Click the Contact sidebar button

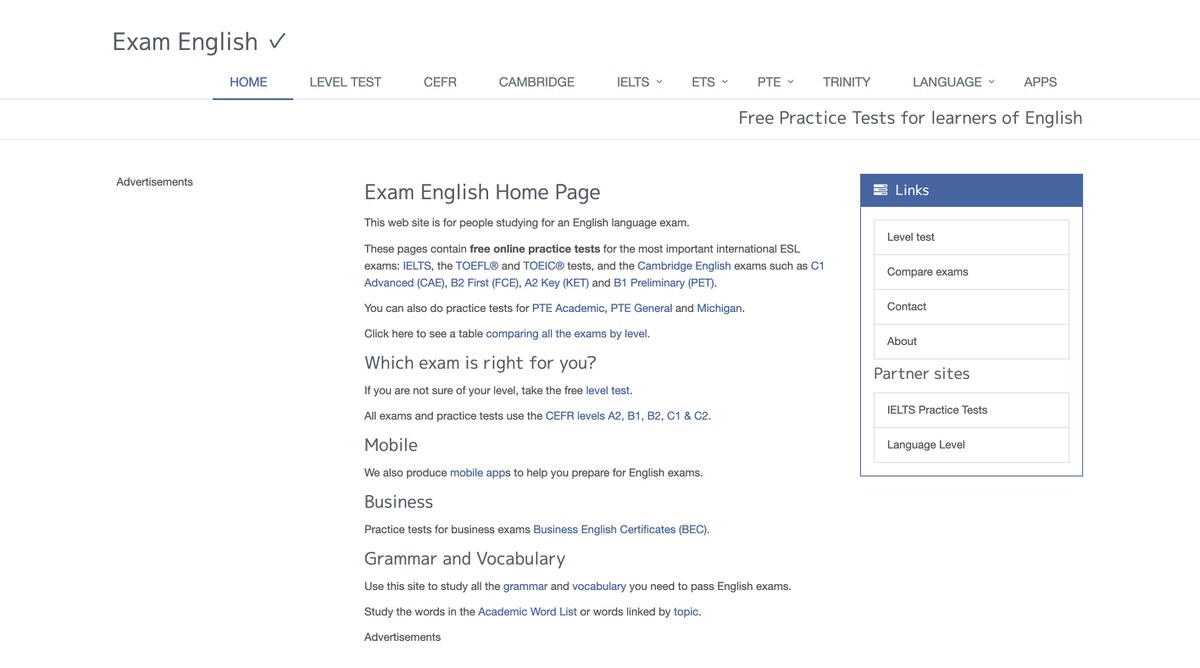point(970,307)
